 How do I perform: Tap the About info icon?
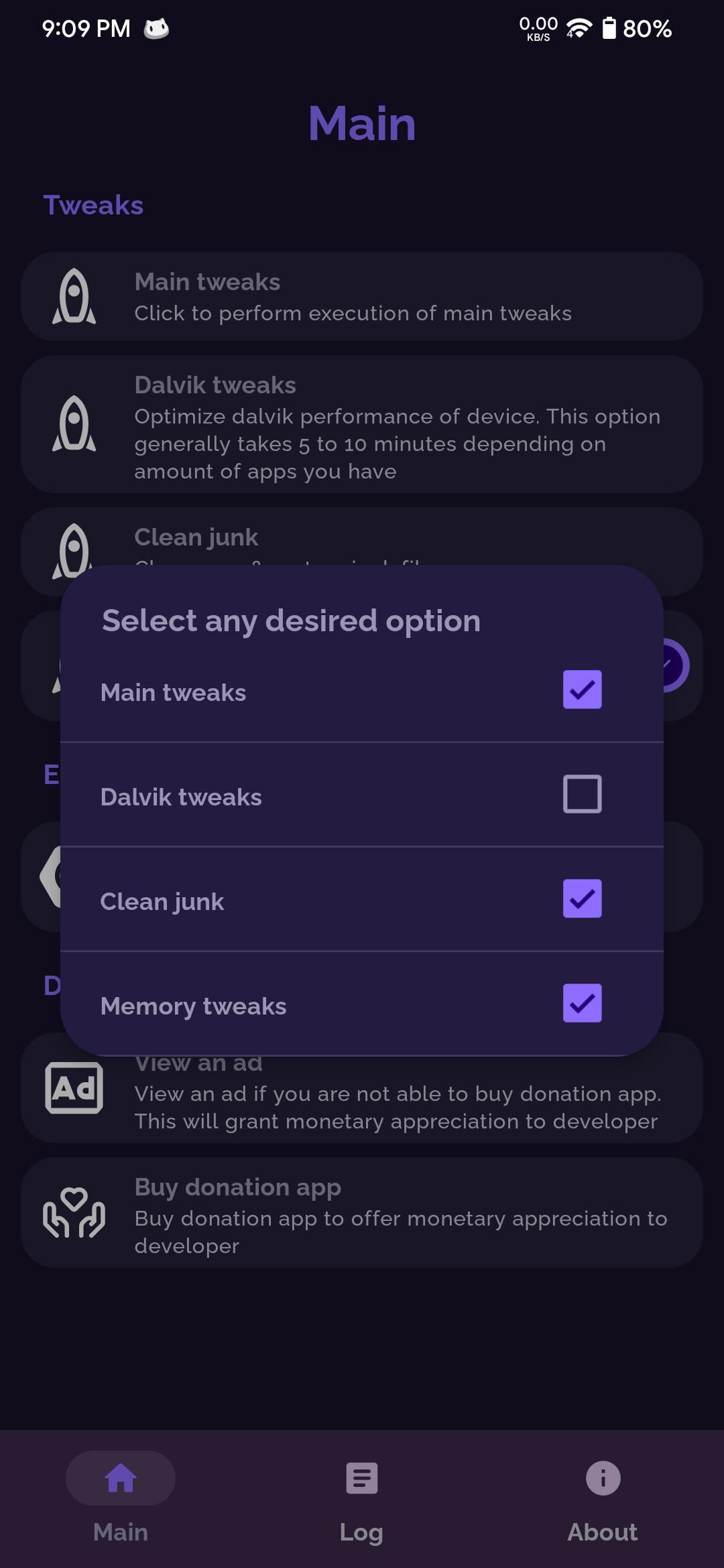(x=603, y=1478)
